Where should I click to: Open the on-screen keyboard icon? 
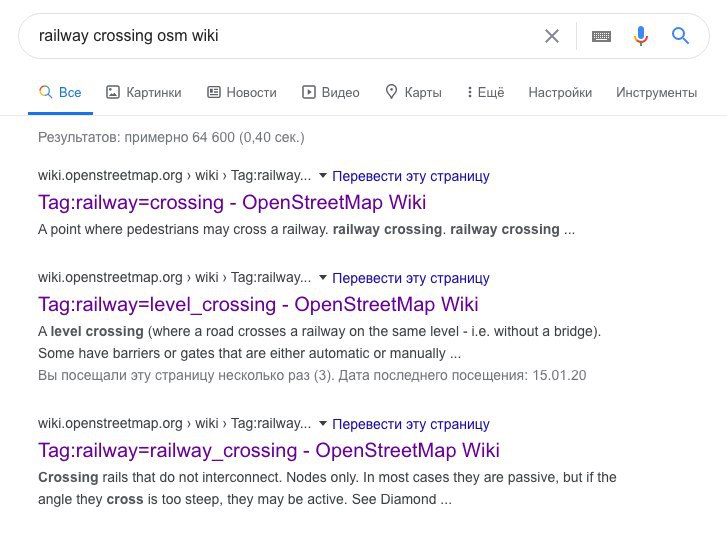tap(601, 36)
